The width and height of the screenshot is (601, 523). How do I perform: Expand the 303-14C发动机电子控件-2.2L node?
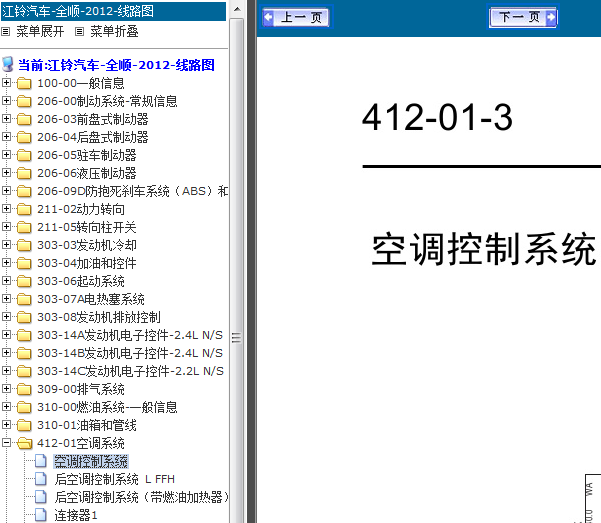6,371
